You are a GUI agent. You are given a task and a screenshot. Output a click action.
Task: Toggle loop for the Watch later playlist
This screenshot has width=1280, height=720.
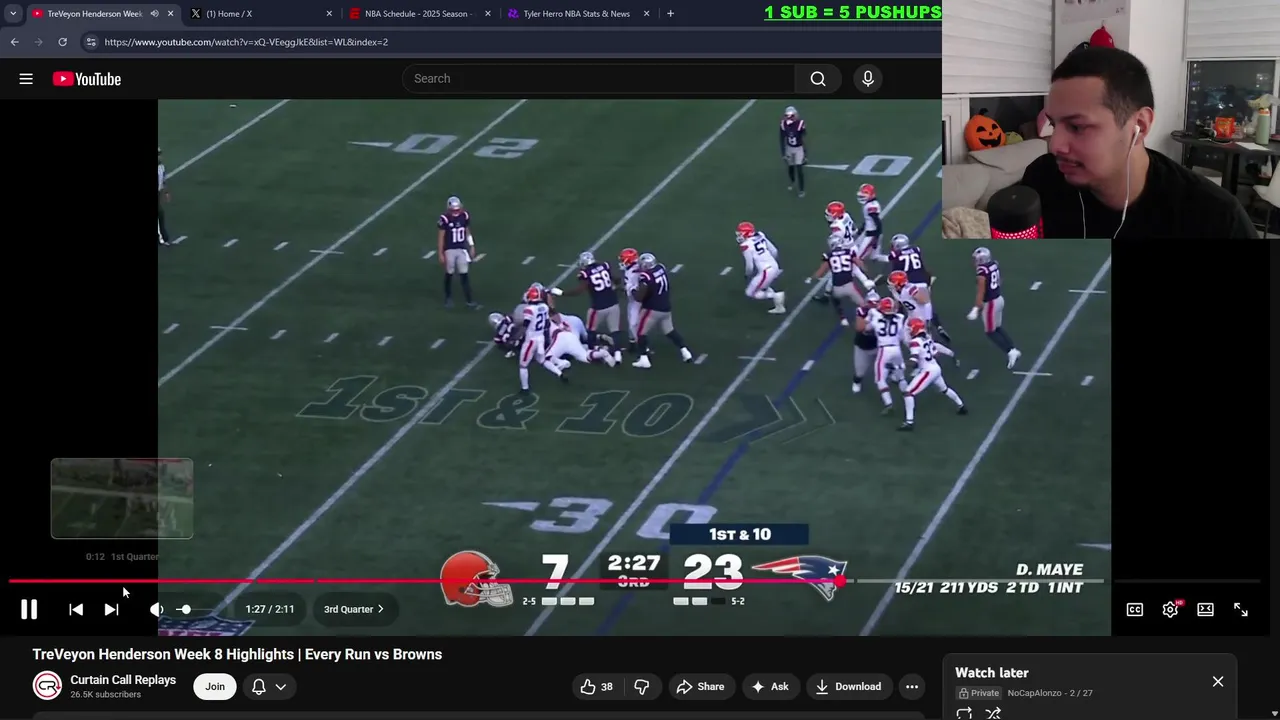964,713
